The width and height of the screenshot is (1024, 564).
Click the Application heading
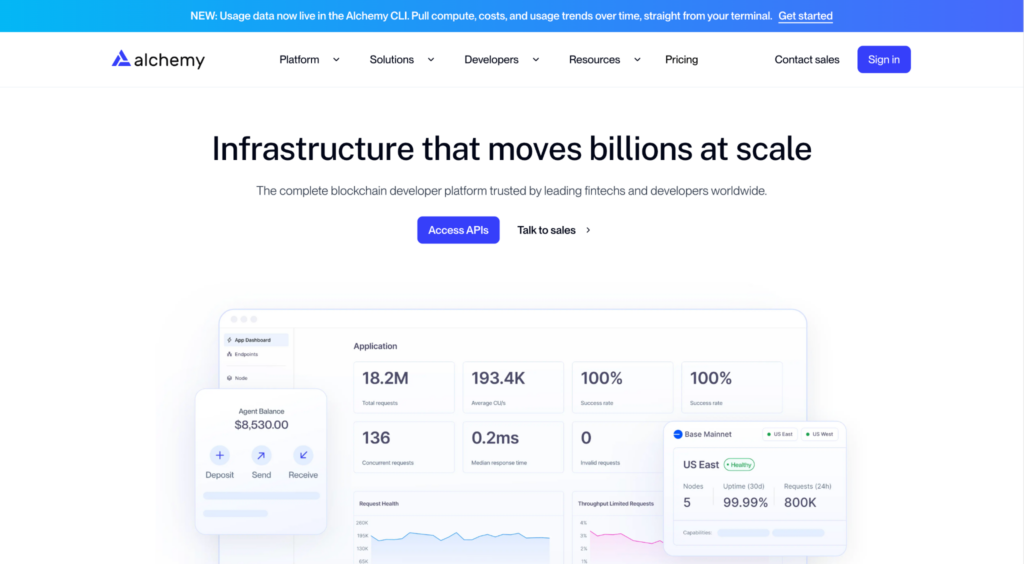tap(375, 346)
